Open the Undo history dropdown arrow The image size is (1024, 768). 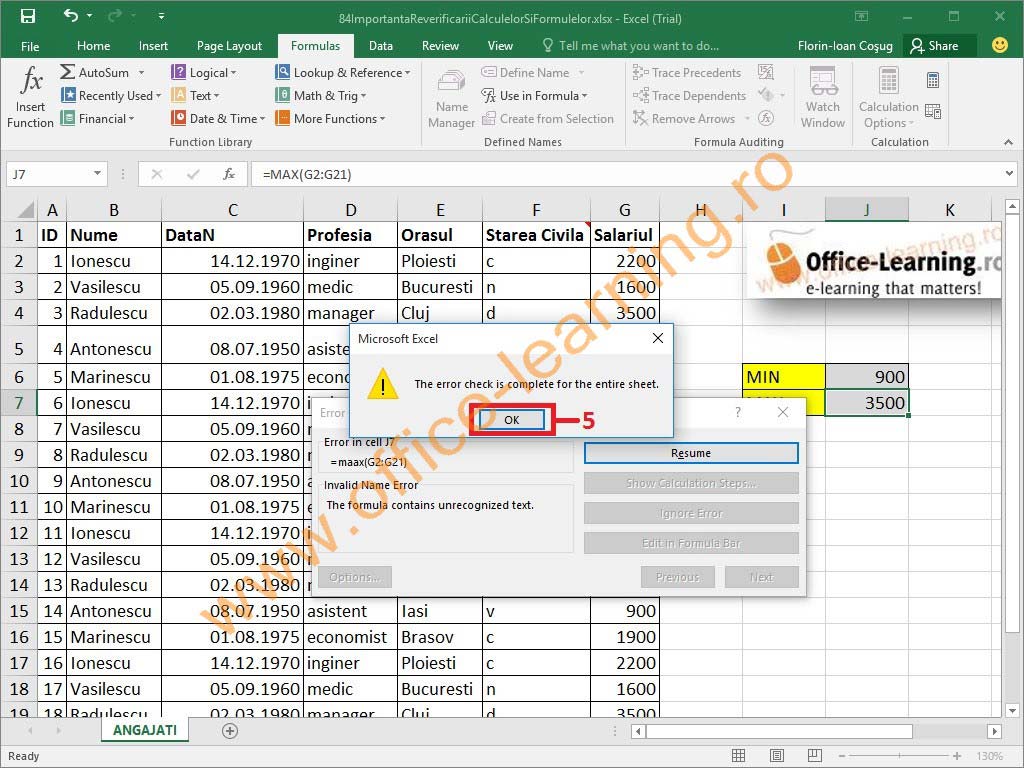pos(89,16)
